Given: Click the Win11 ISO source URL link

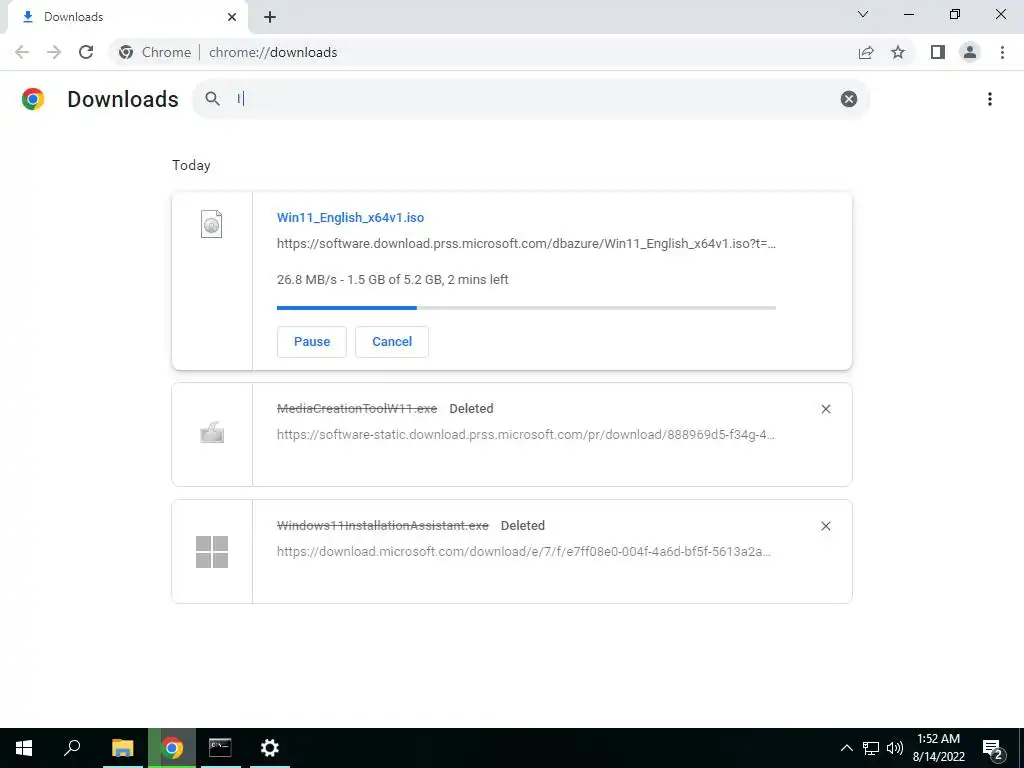Looking at the screenshot, I should pyautogui.click(x=526, y=244).
